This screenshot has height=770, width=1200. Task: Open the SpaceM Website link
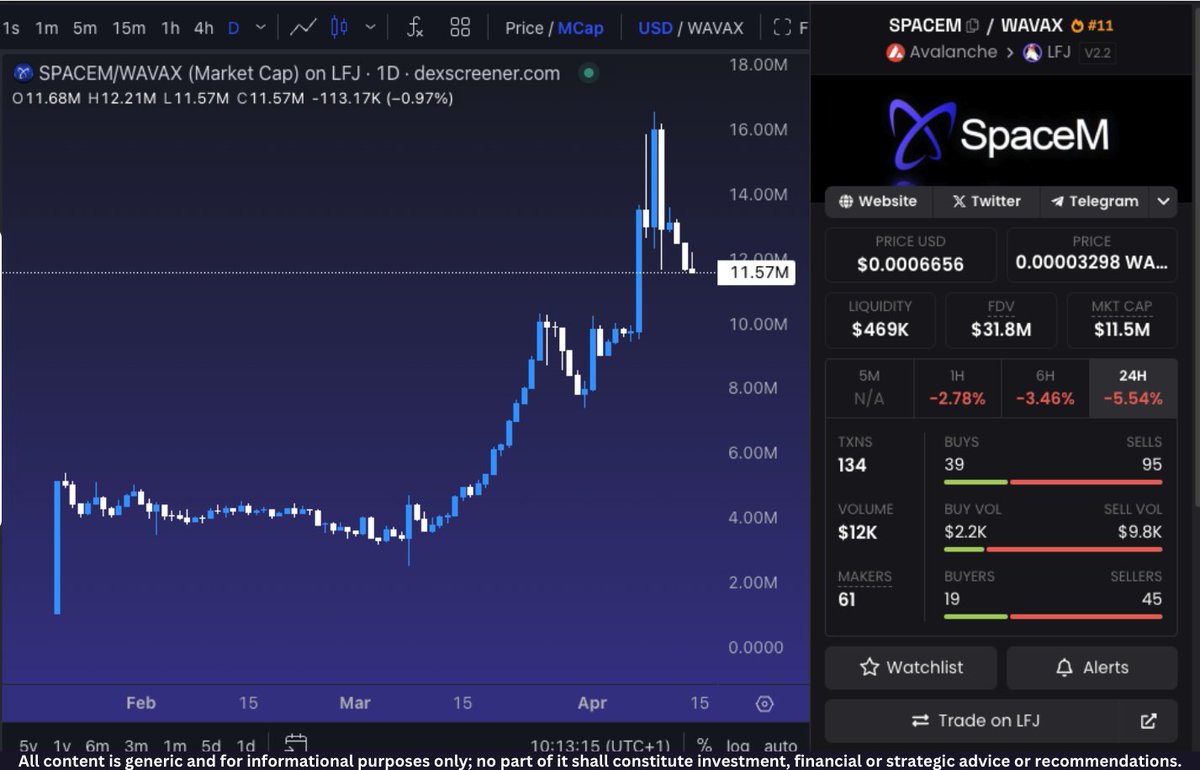pos(878,201)
